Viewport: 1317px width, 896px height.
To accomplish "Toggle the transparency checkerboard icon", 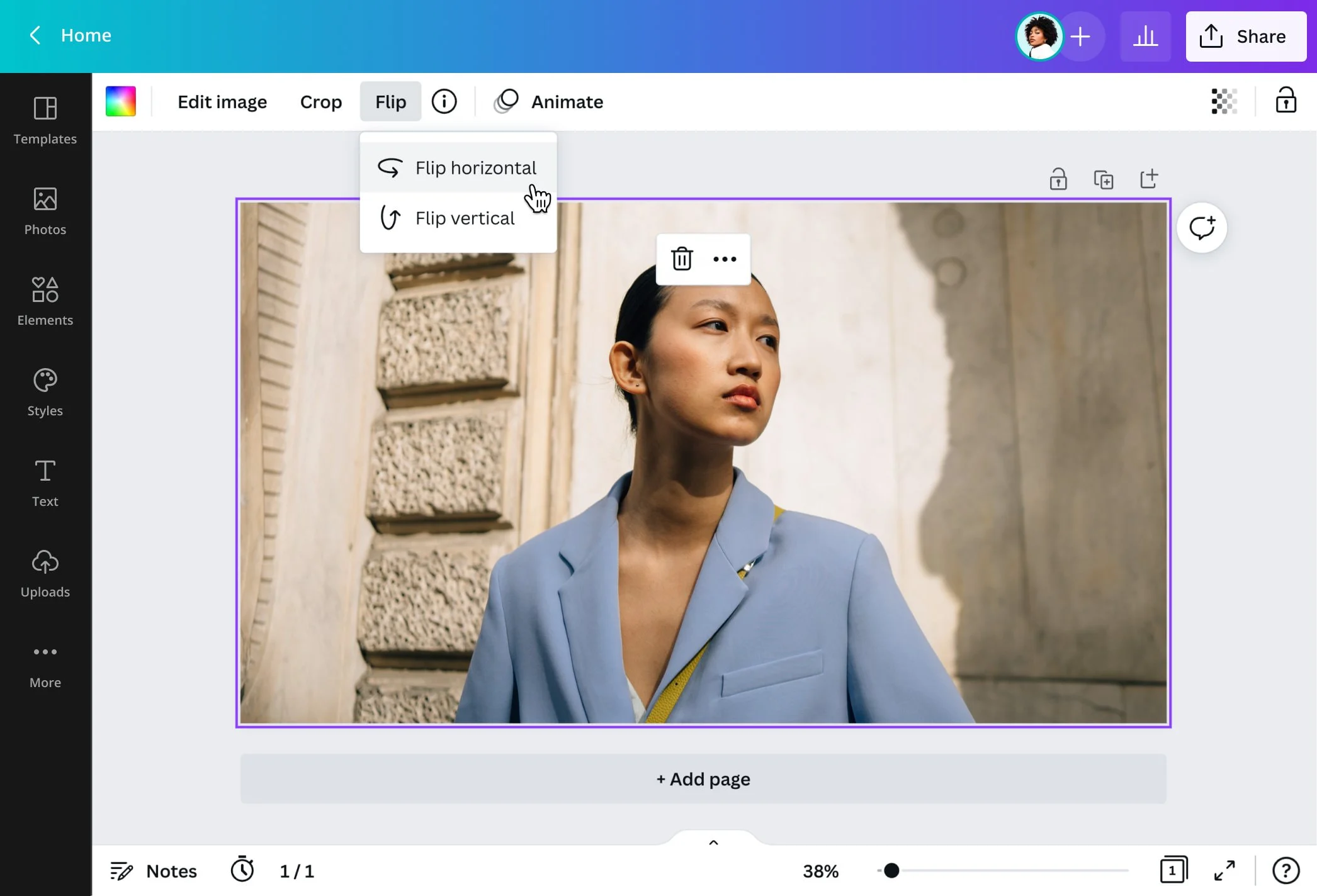I will click(x=1223, y=101).
